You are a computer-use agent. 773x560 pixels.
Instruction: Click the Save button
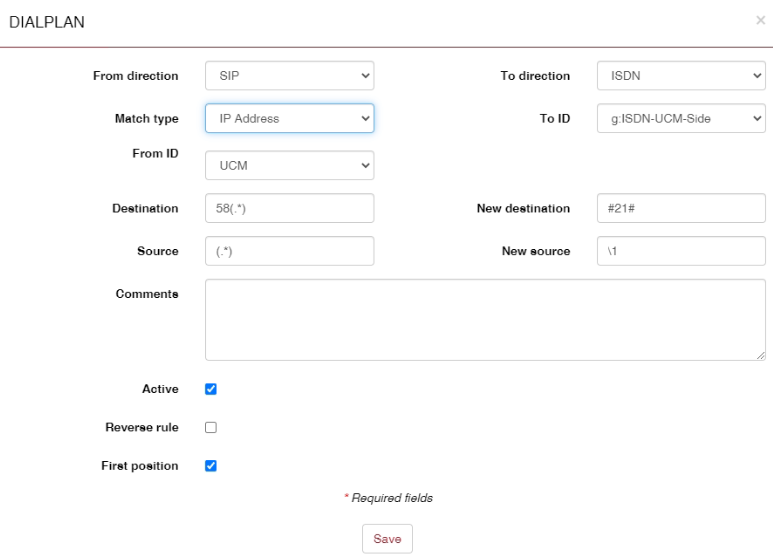pos(387,539)
